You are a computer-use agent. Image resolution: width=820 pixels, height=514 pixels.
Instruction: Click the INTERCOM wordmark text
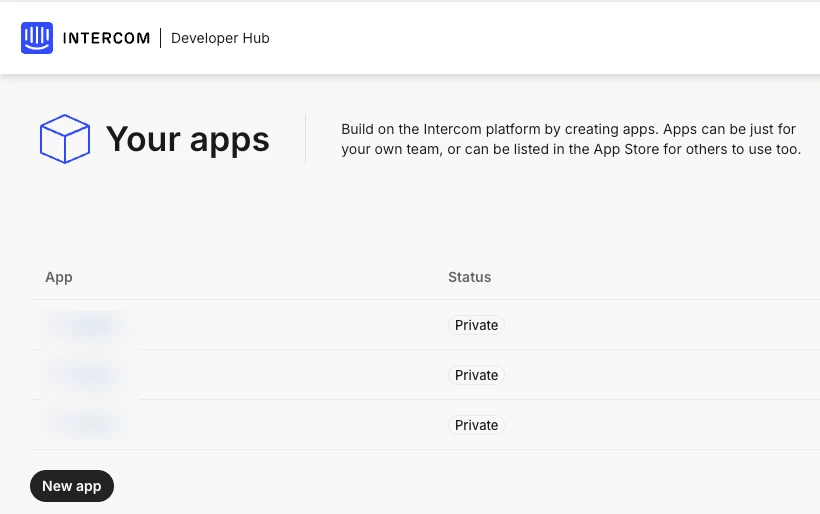coord(106,38)
